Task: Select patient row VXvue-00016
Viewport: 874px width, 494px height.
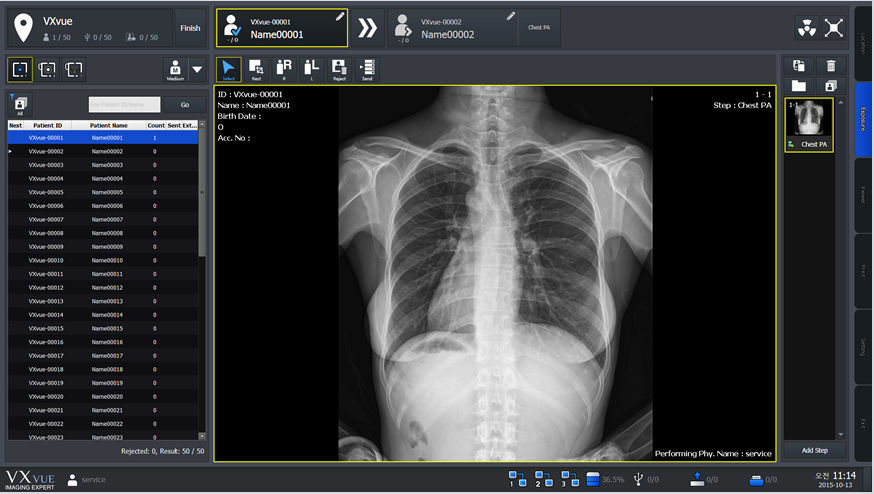Action: 103,342
